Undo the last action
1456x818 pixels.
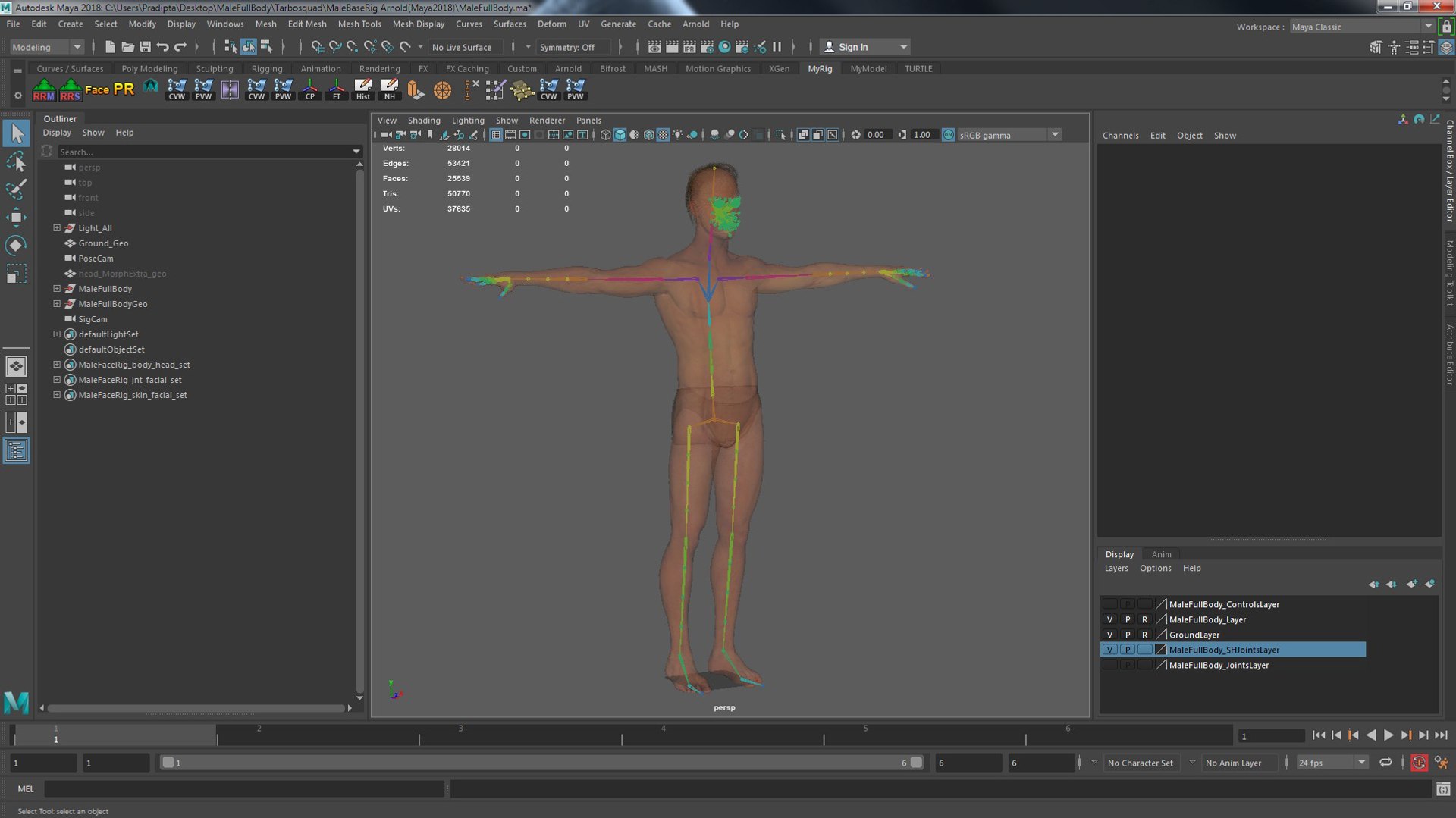click(162, 47)
